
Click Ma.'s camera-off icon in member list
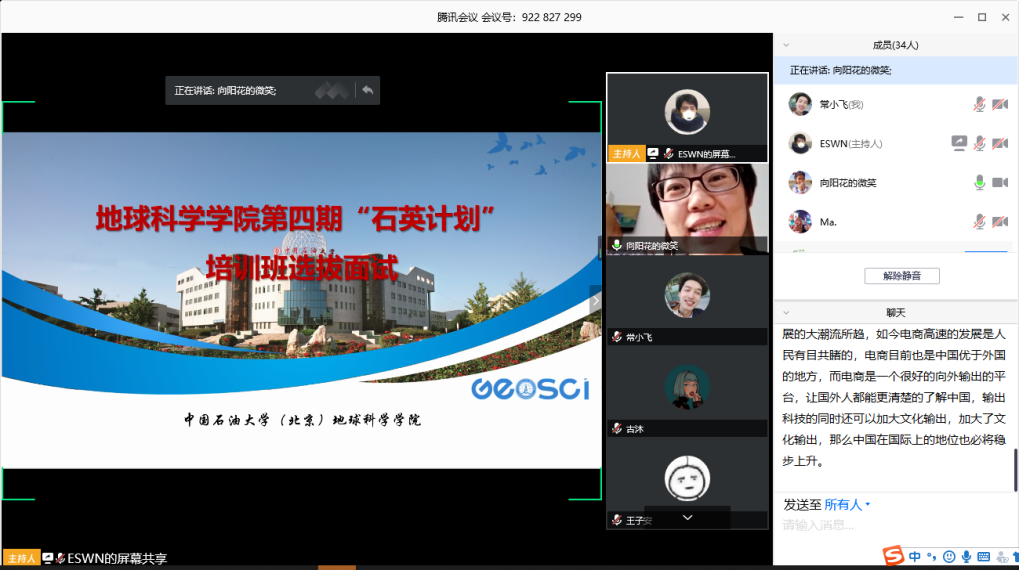pyautogui.click(x=999, y=221)
